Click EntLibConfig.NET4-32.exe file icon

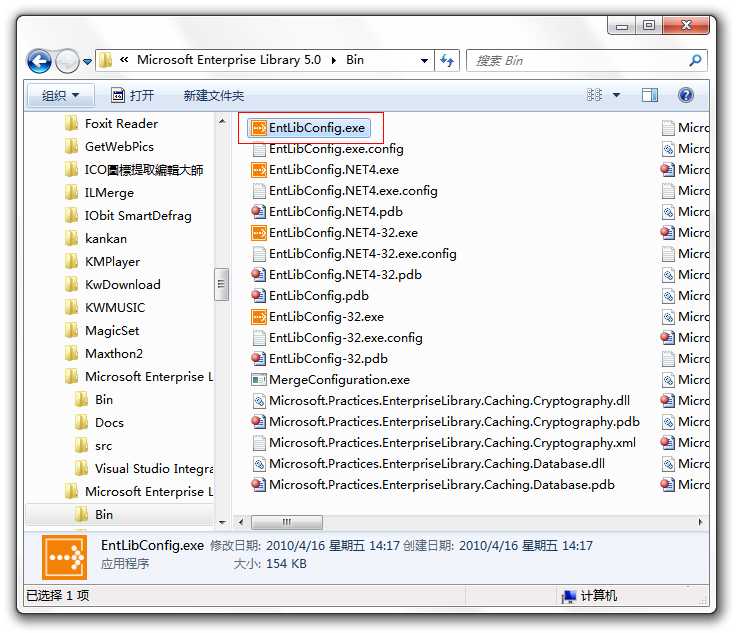point(259,233)
